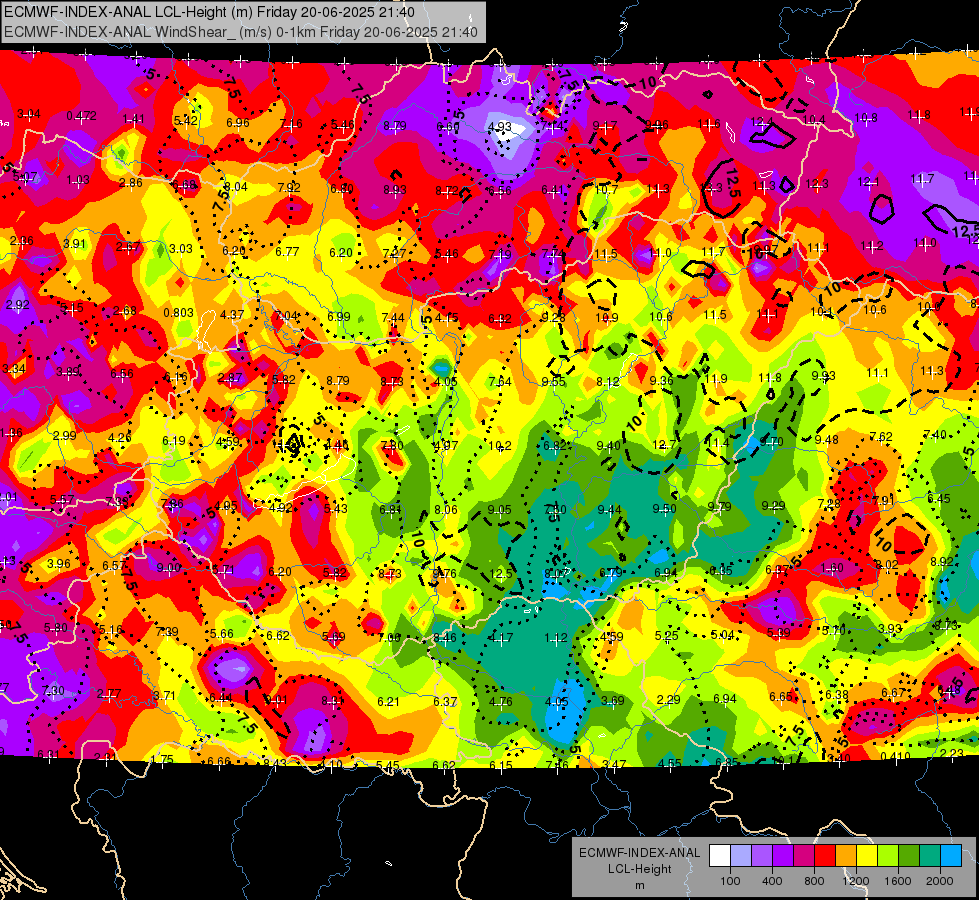
Task: Click the legend tick label "100"
Action: (730, 881)
